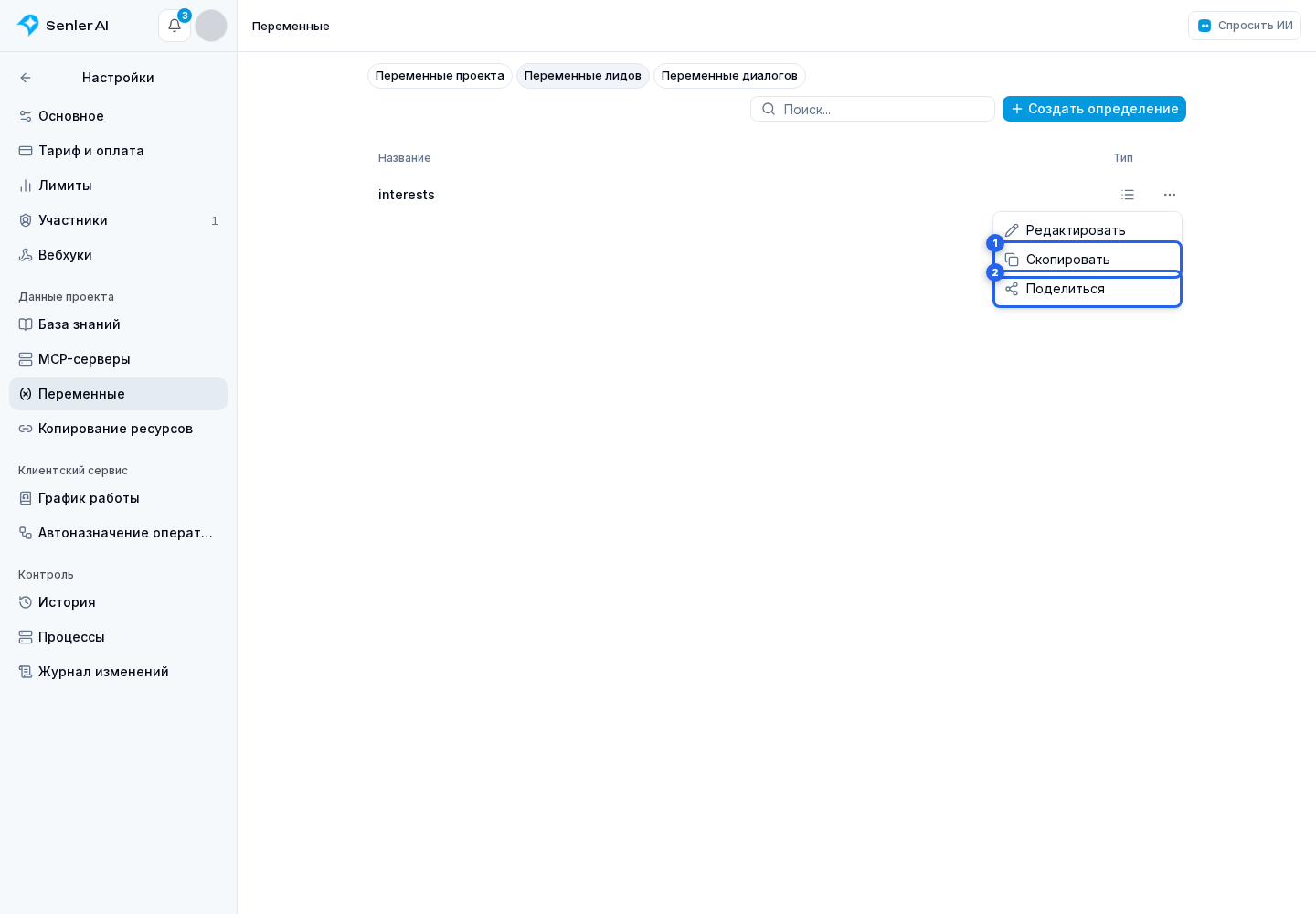1316x914 pixels.
Task: Go back with the Settings arrow
Action: [26, 78]
